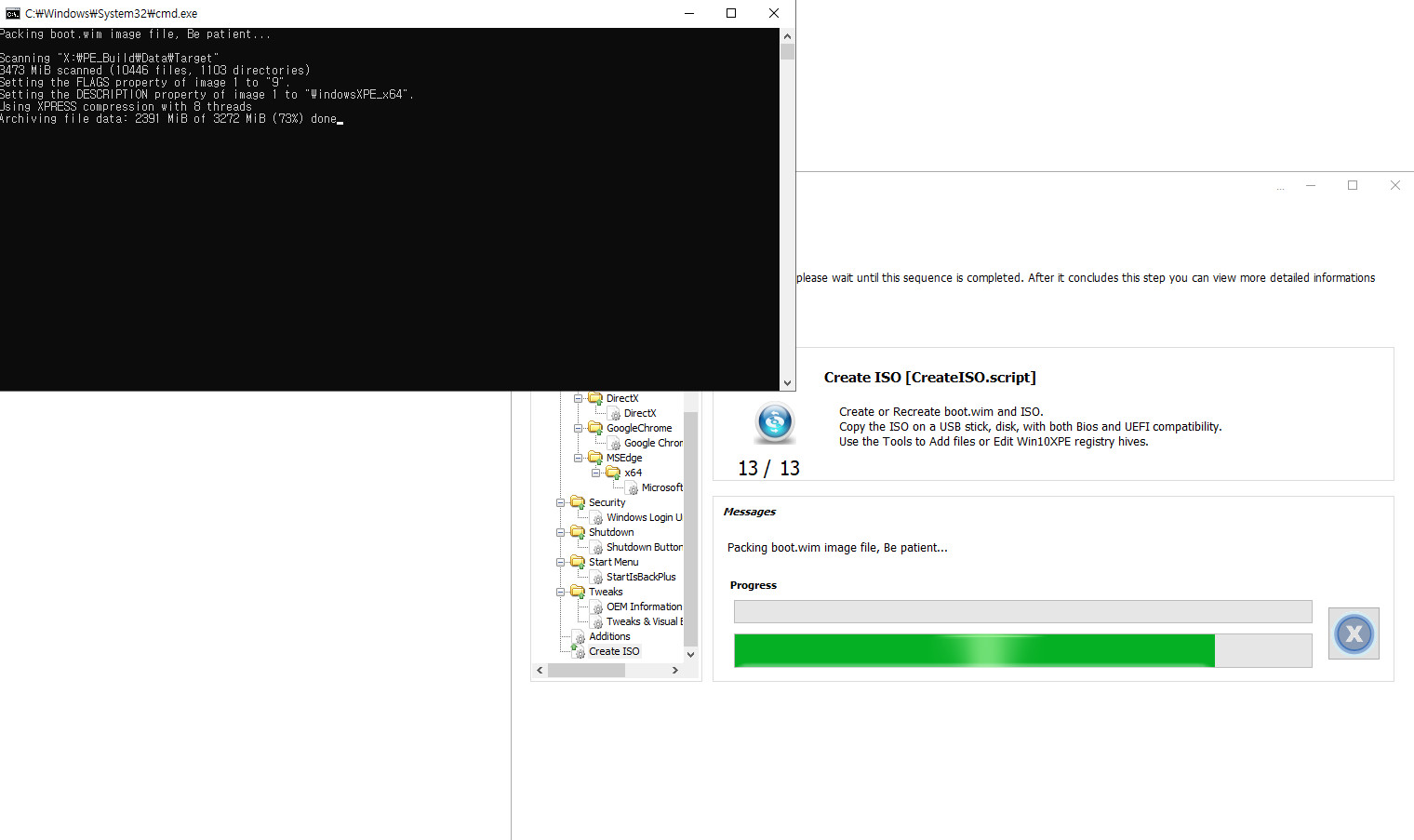Click the Start Menu folder icon
The image size is (1414, 840).
(x=578, y=562)
